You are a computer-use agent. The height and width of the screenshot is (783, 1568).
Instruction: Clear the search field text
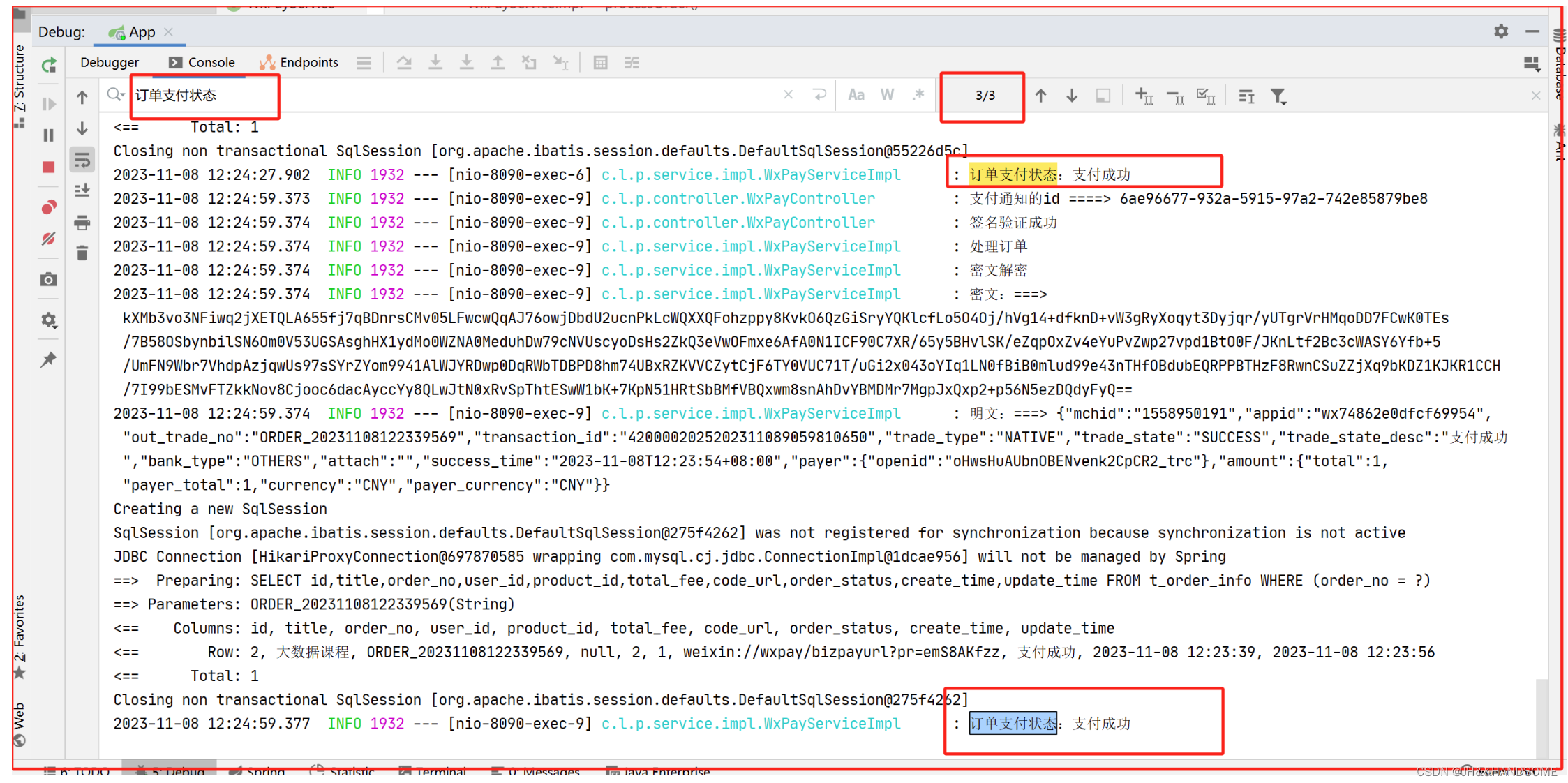tap(789, 95)
